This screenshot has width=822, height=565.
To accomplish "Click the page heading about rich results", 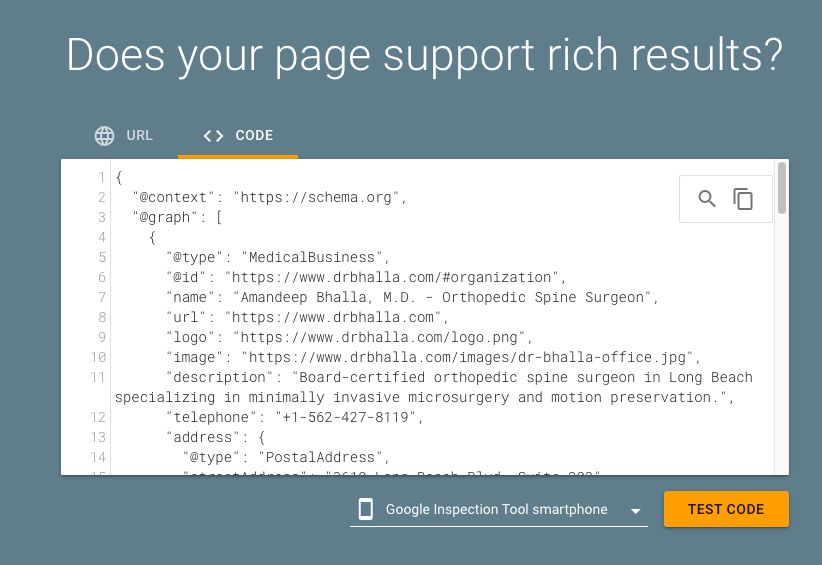I will (x=424, y=55).
